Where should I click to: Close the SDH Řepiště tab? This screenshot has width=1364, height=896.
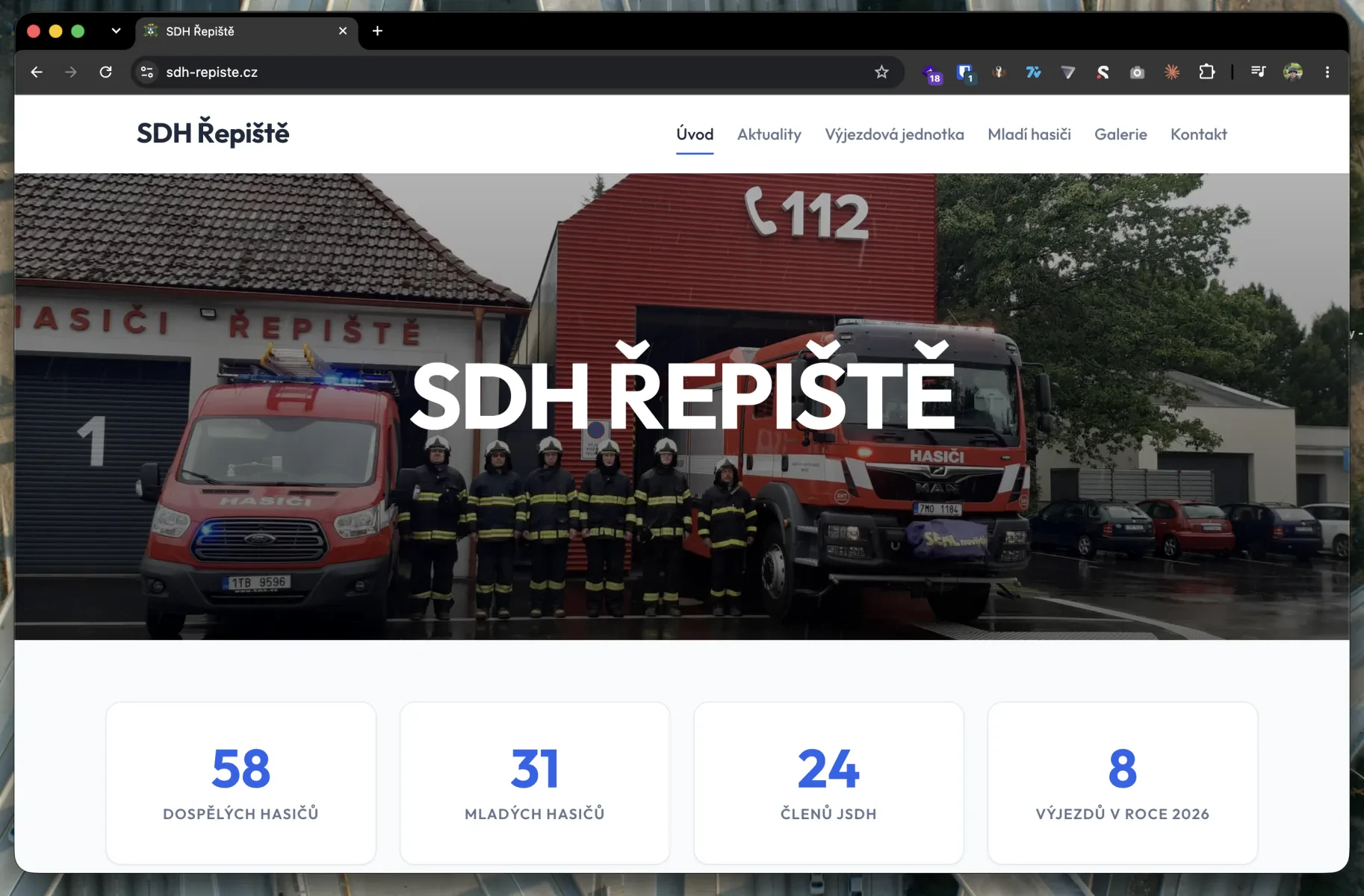click(343, 31)
